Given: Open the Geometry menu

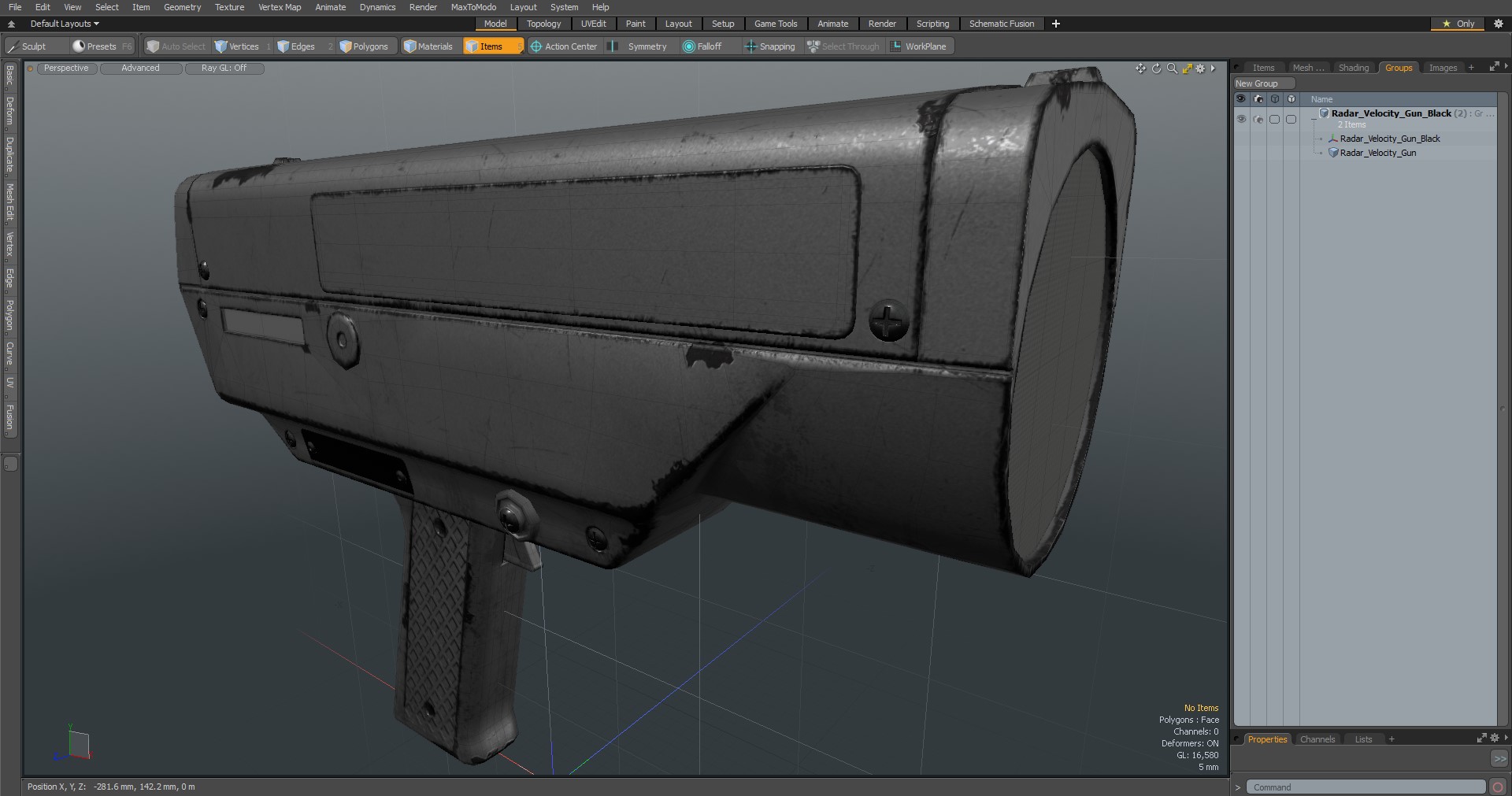Looking at the screenshot, I should (182, 7).
